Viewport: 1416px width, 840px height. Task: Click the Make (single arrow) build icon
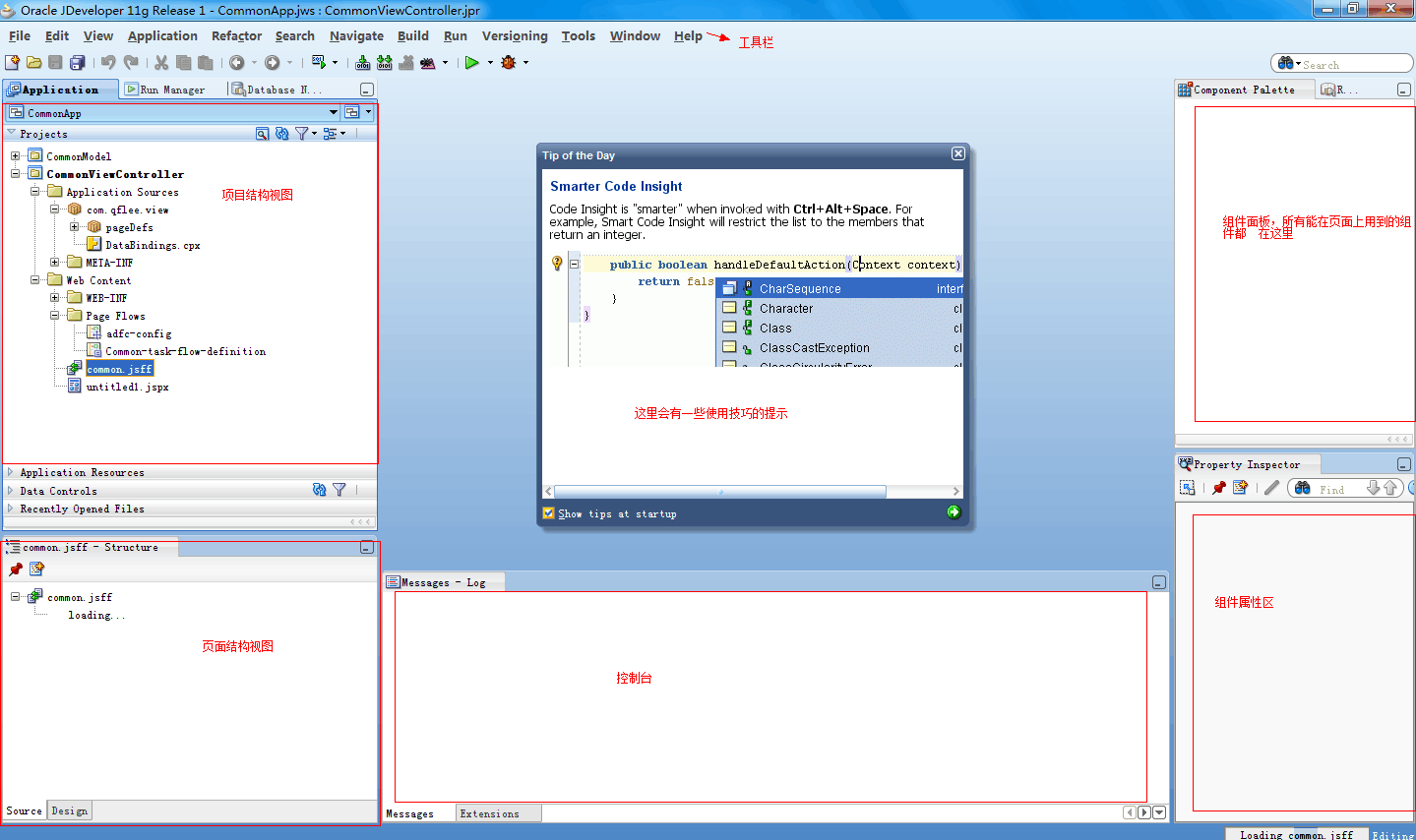(x=363, y=62)
